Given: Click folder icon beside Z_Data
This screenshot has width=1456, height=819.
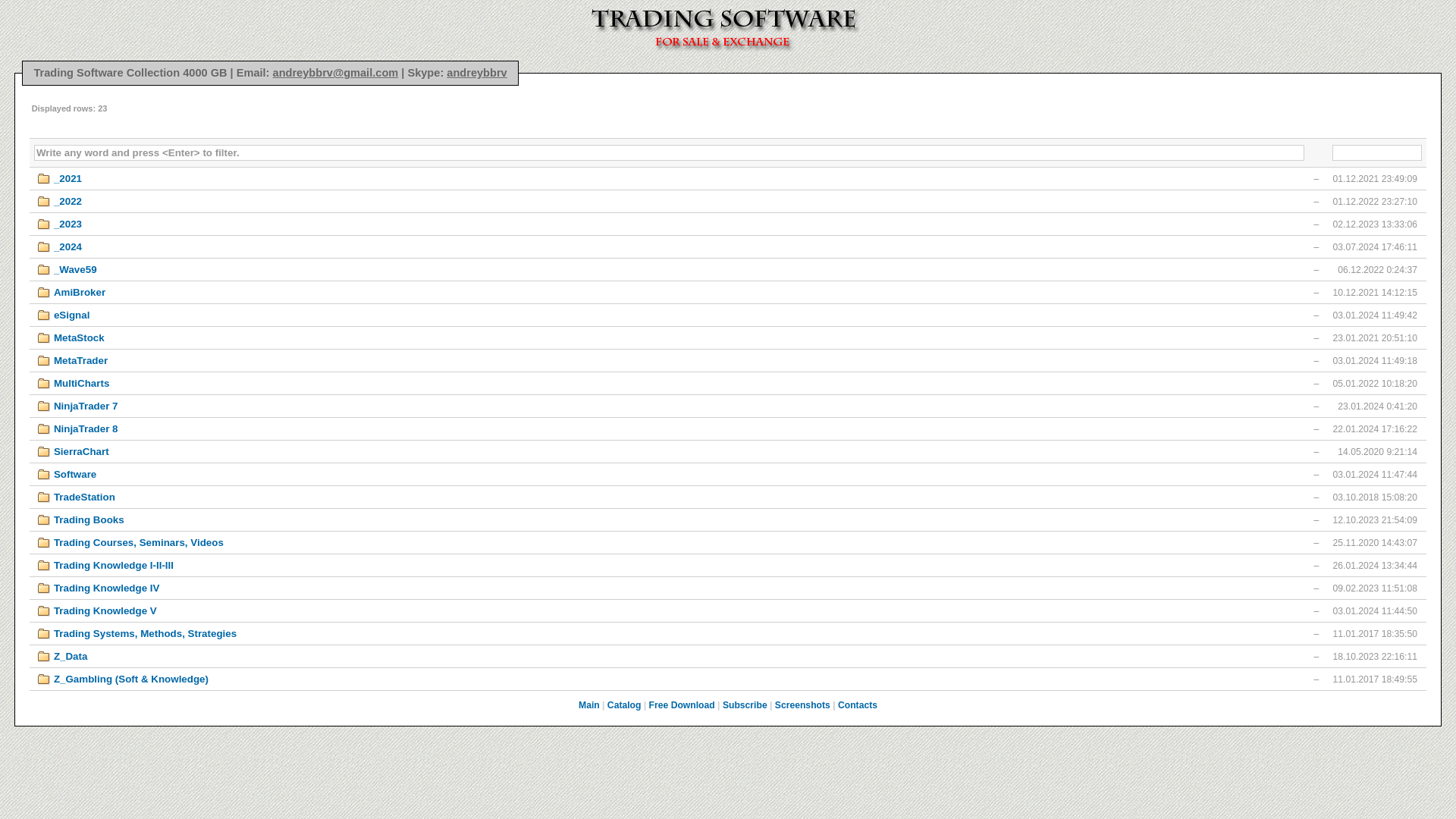Looking at the screenshot, I should click(x=43, y=657).
